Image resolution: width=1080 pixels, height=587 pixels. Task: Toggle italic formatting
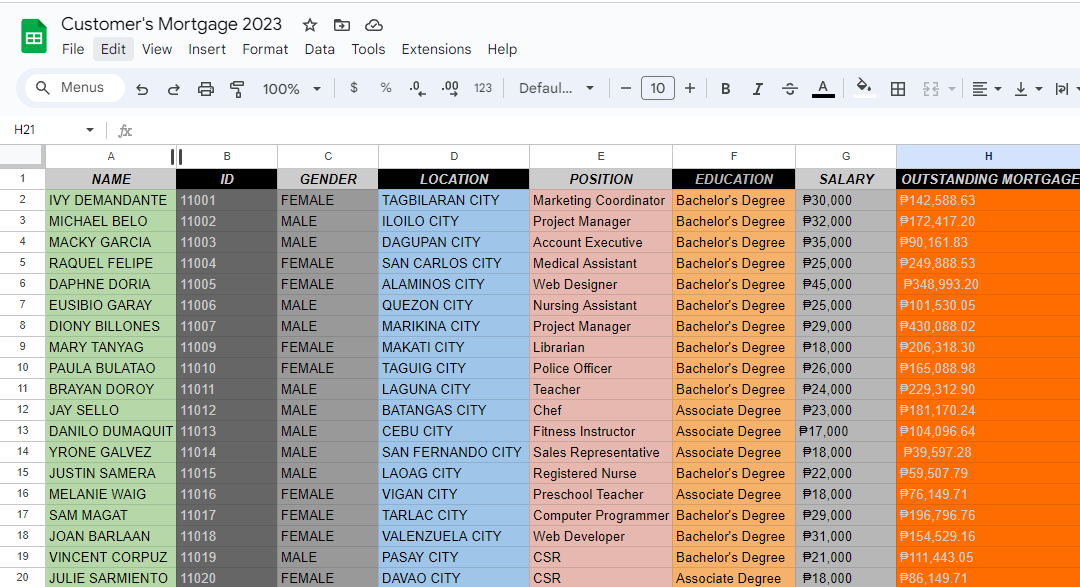pos(758,89)
